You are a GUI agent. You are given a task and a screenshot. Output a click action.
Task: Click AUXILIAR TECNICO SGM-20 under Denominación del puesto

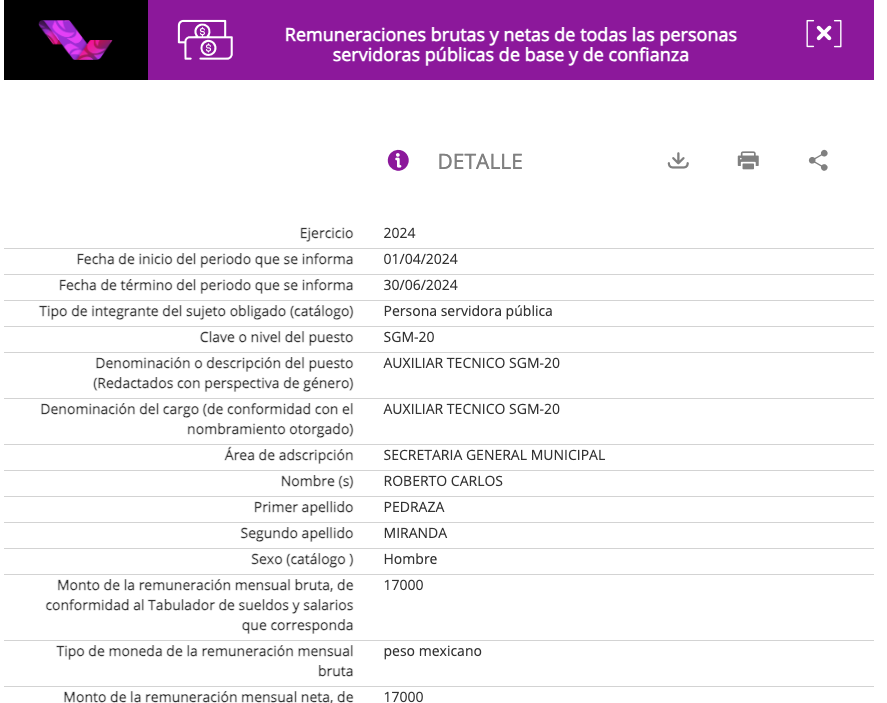[472, 363]
